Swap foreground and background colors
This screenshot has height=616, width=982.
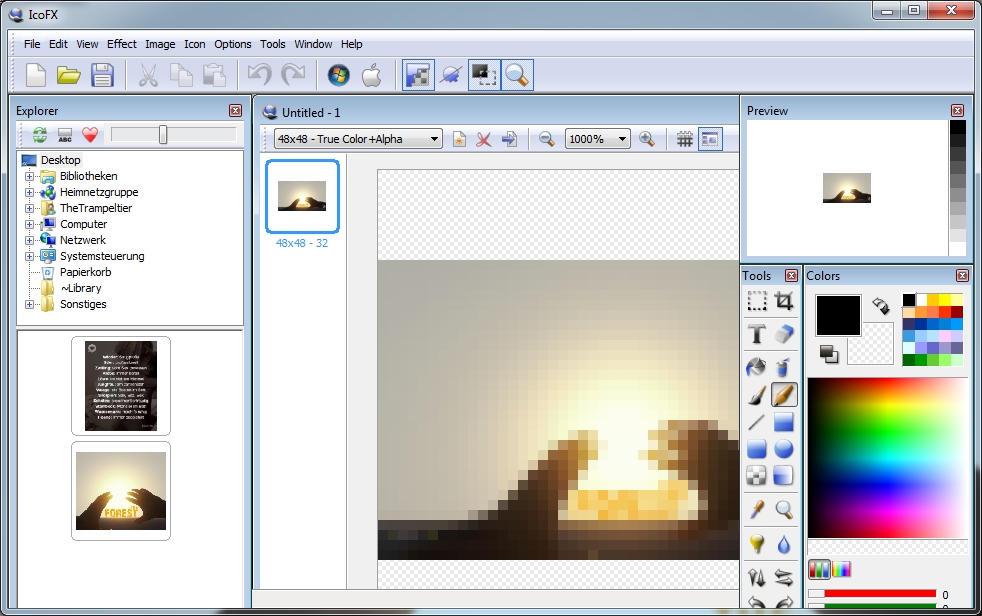pos(881,303)
